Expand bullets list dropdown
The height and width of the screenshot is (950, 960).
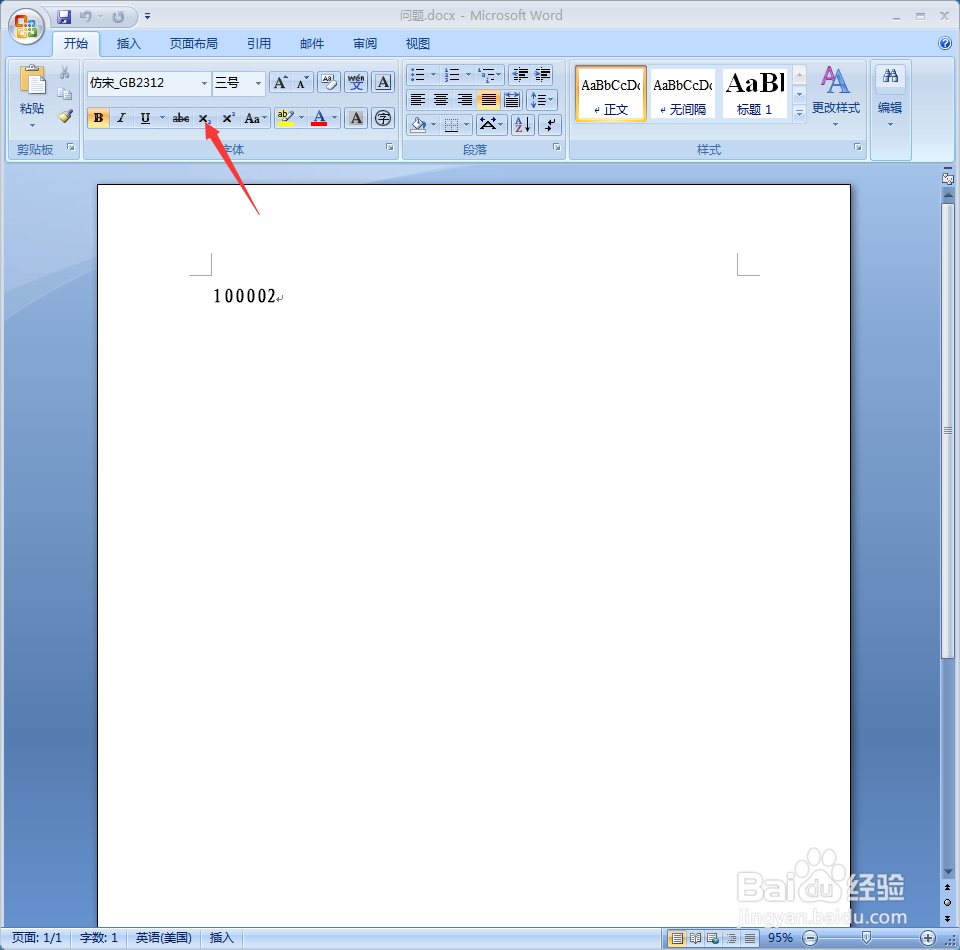point(433,75)
